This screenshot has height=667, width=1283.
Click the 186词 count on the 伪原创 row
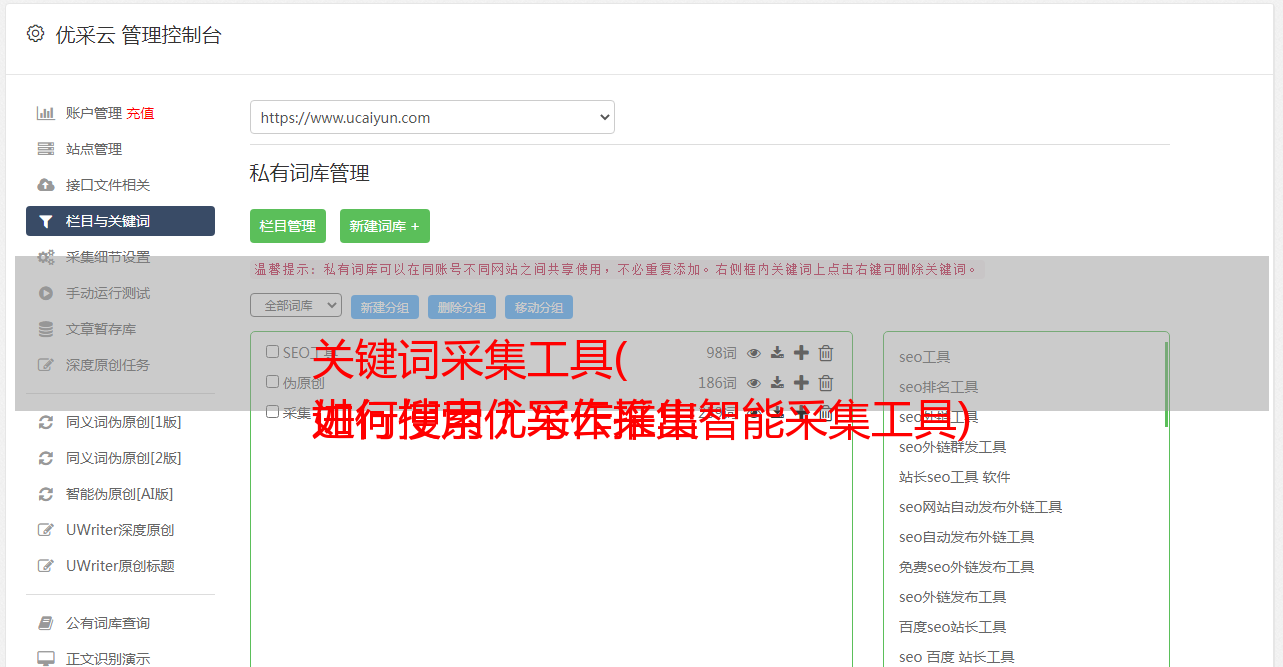tap(717, 383)
